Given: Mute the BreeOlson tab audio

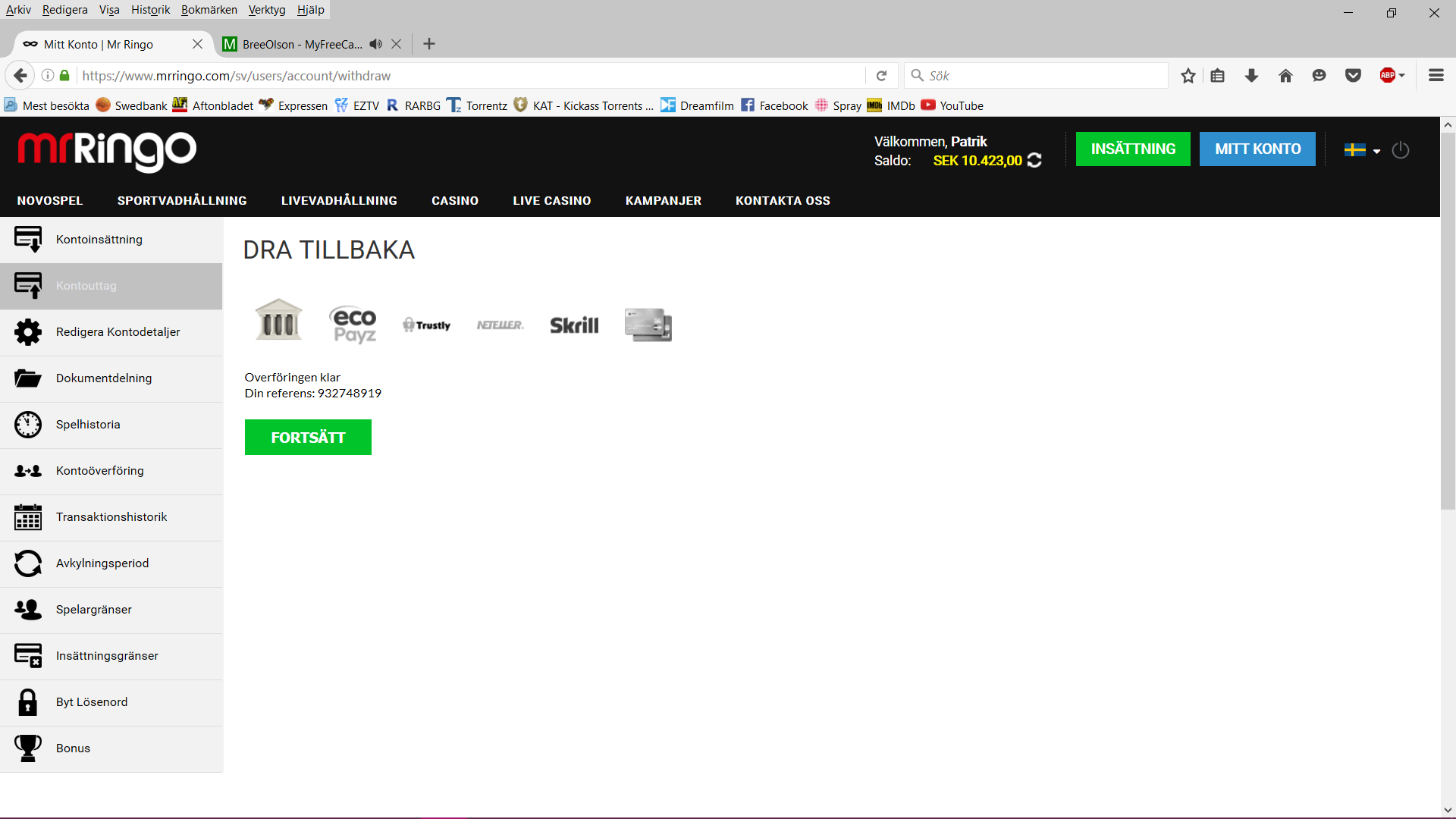Looking at the screenshot, I should tap(376, 44).
